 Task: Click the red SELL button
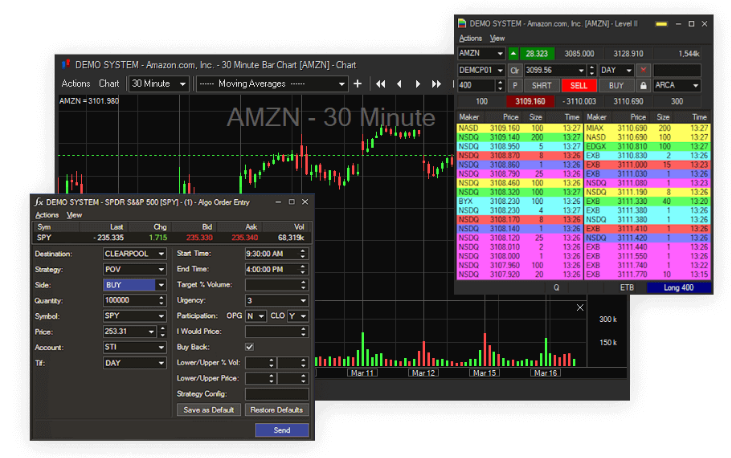point(577,85)
